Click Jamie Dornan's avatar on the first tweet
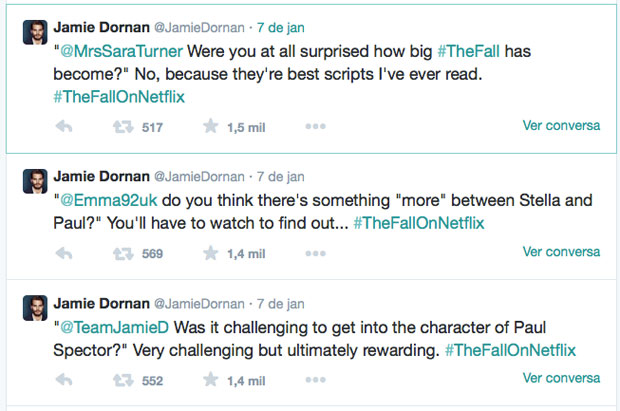 click(34, 32)
